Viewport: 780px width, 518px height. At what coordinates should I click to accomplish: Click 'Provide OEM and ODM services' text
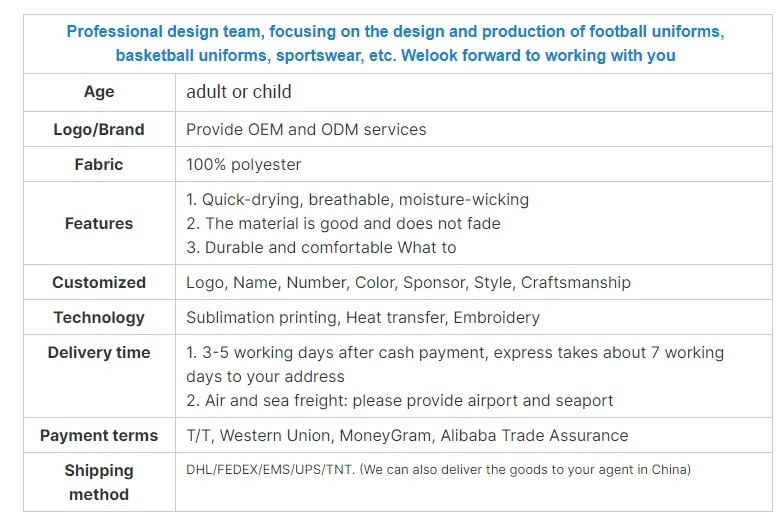tap(306, 129)
